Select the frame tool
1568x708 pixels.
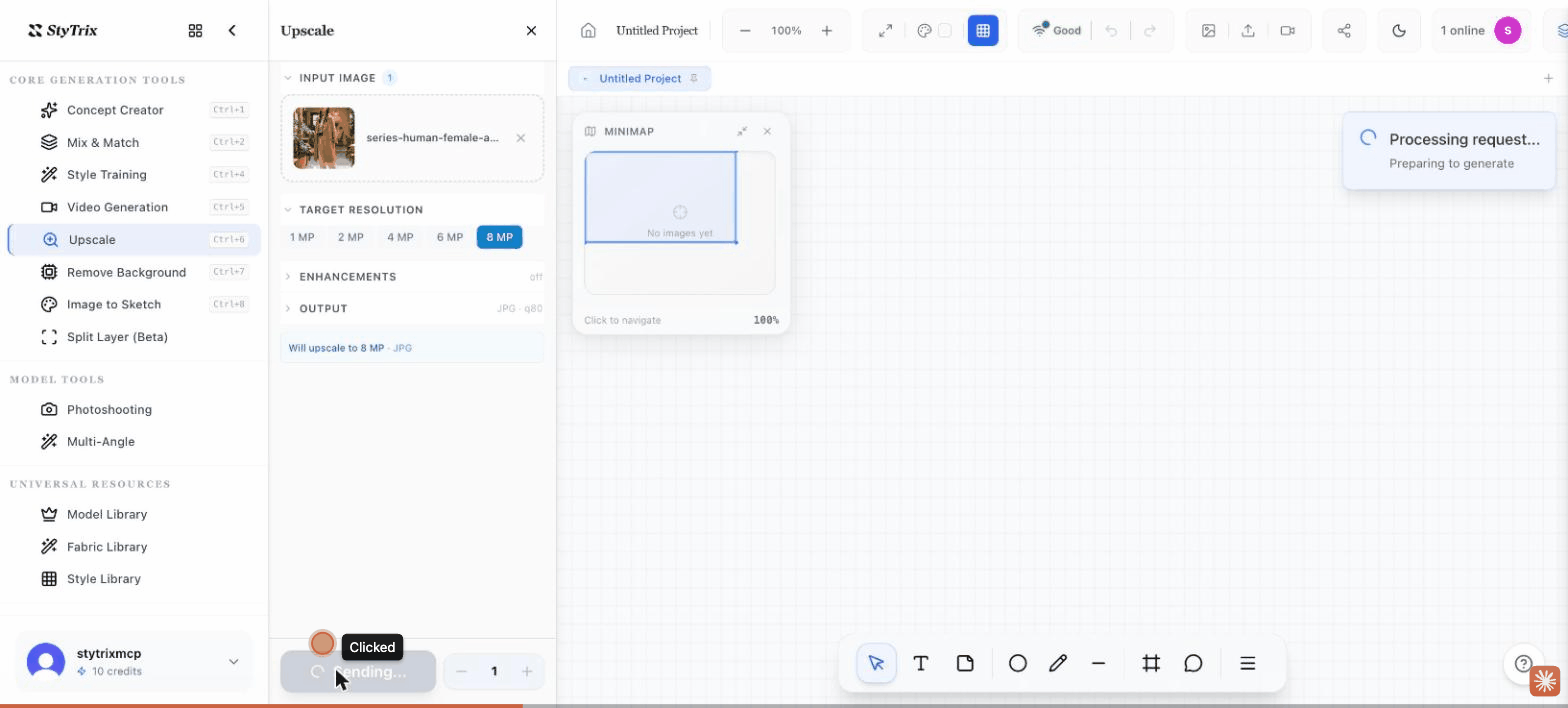1151,663
